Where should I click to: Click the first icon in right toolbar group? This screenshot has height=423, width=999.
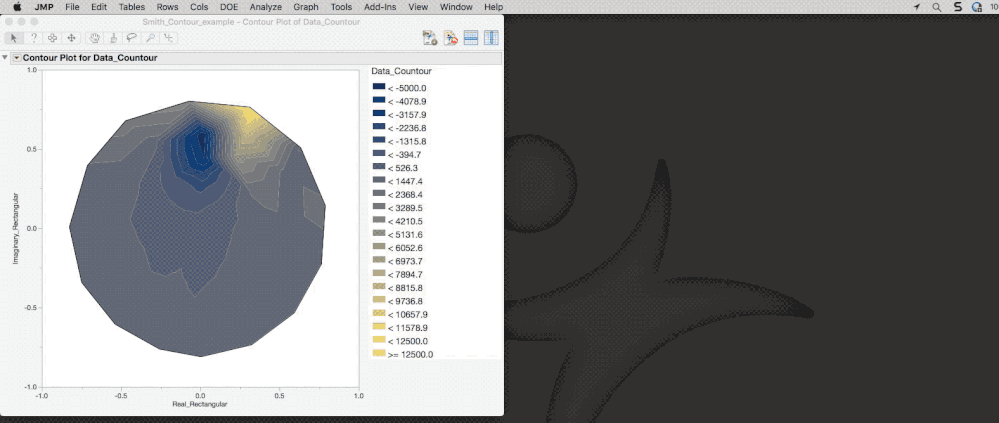click(430, 38)
